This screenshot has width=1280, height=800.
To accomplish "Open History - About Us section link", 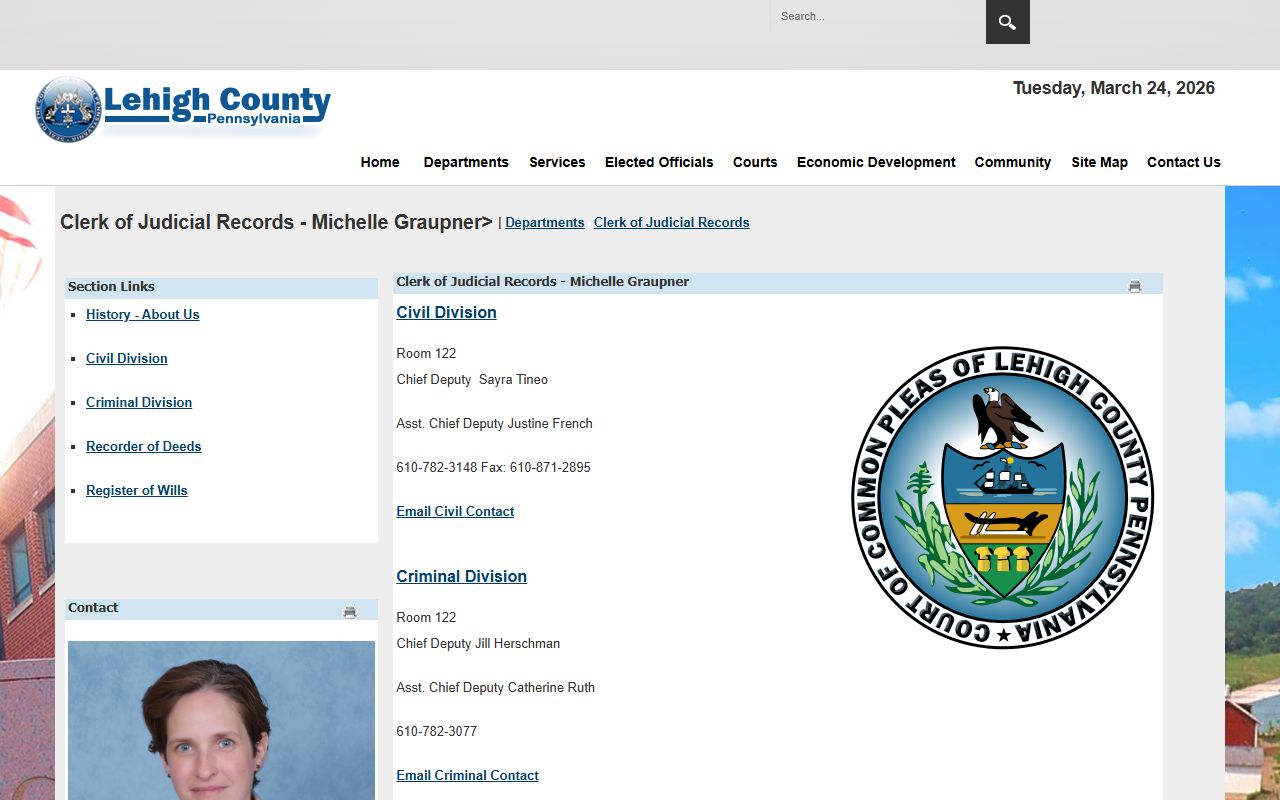I will [143, 314].
